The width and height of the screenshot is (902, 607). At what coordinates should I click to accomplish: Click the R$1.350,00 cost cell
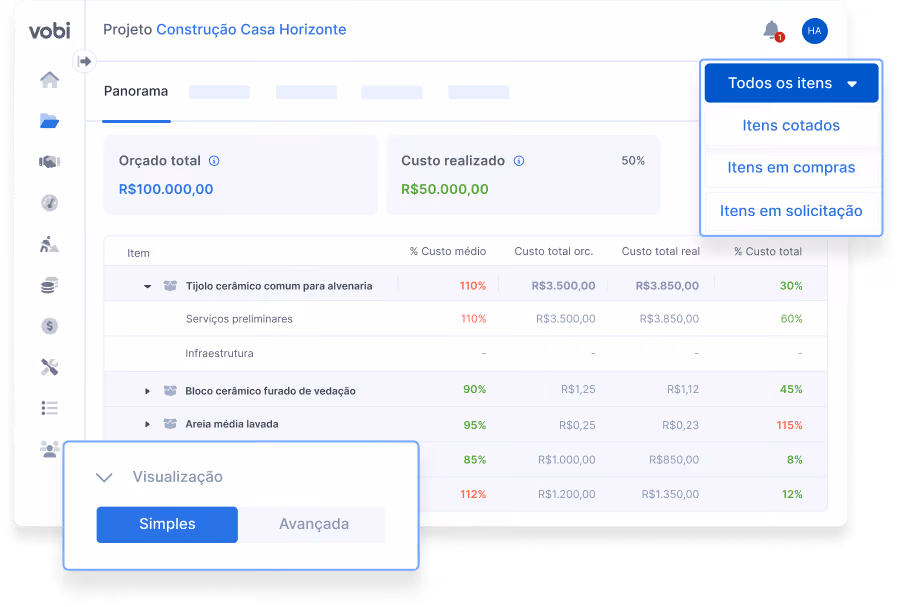pyautogui.click(x=670, y=494)
